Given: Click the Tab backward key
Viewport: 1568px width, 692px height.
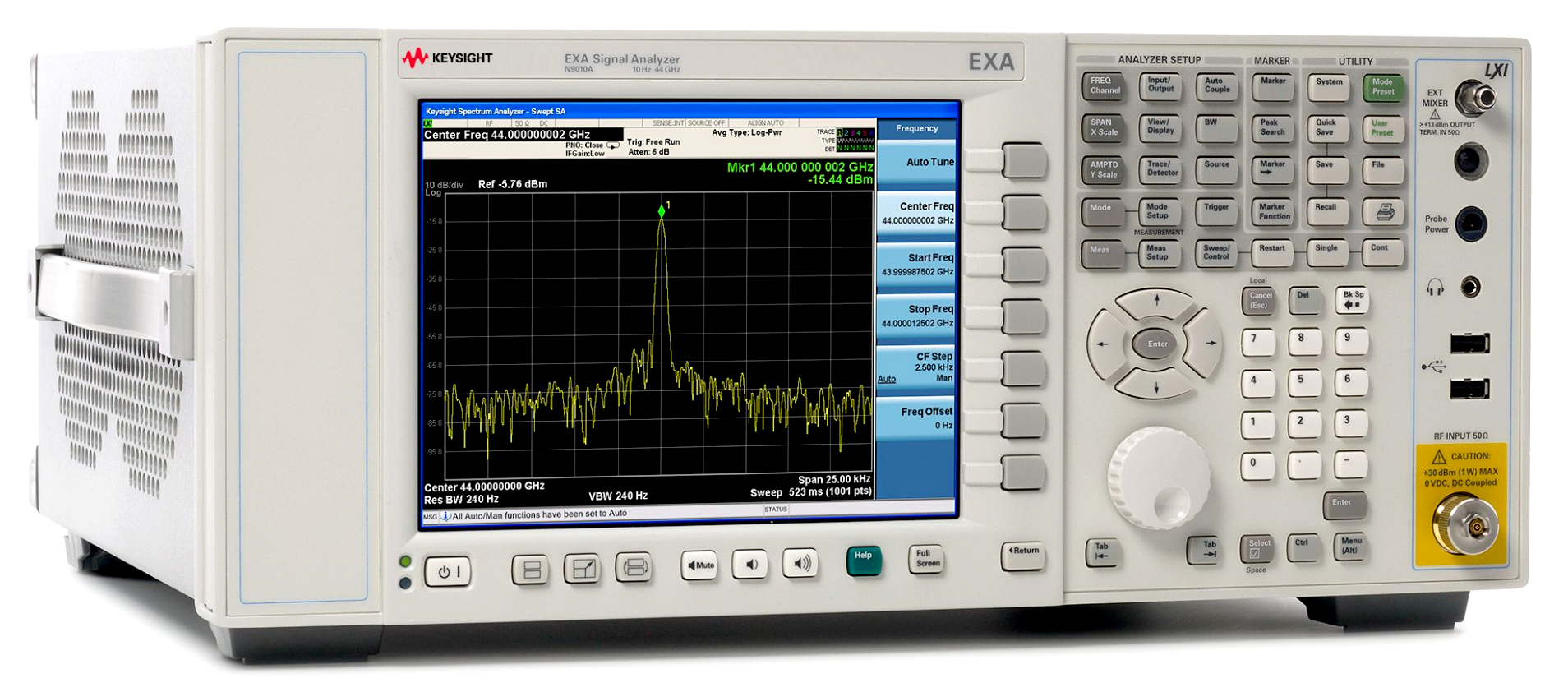Looking at the screenshot, I should click(1103, 552).
